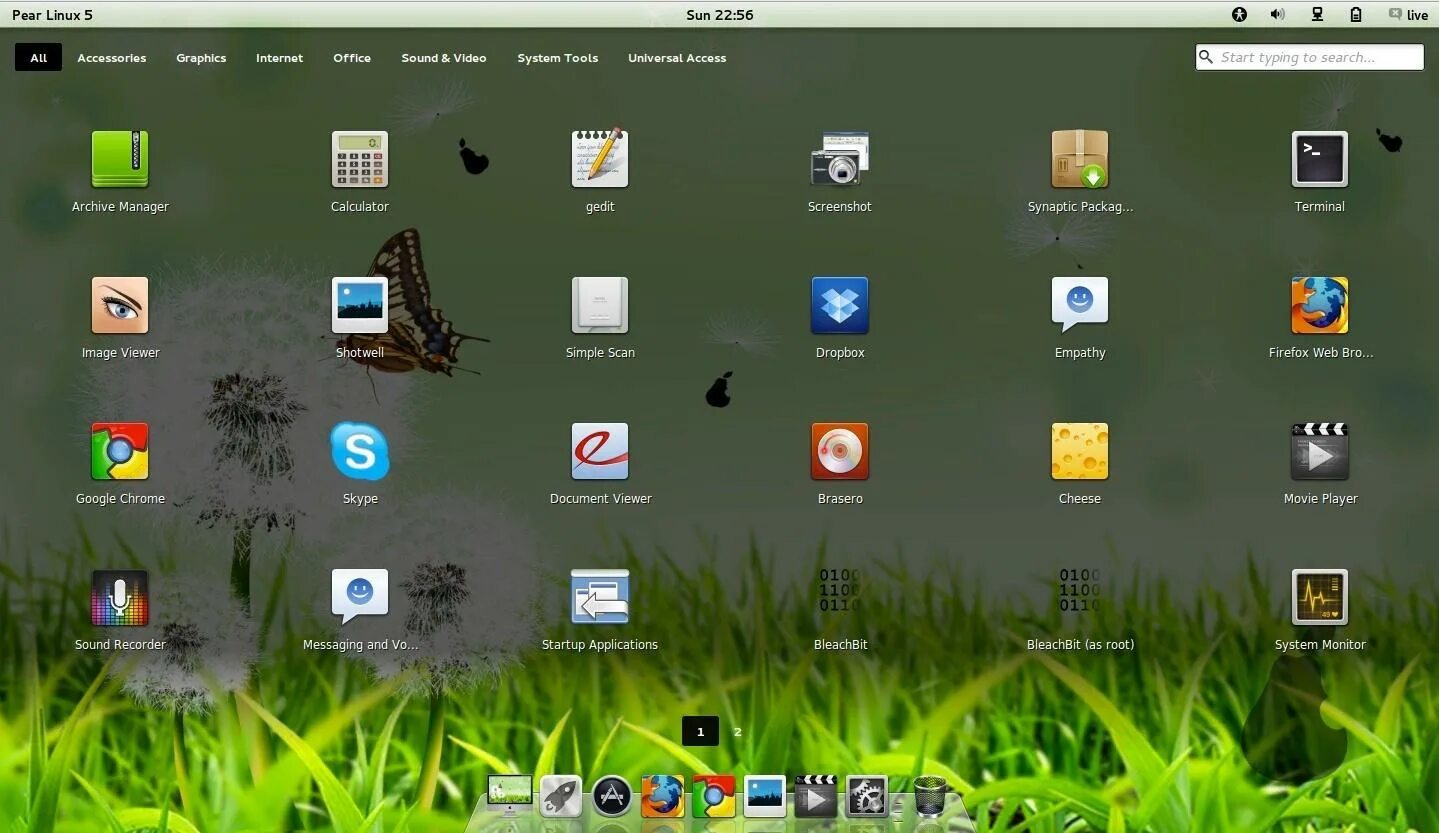Open the volume menu in top bar
This screenshot has height=833, width=1439.
pos(1277,14)
